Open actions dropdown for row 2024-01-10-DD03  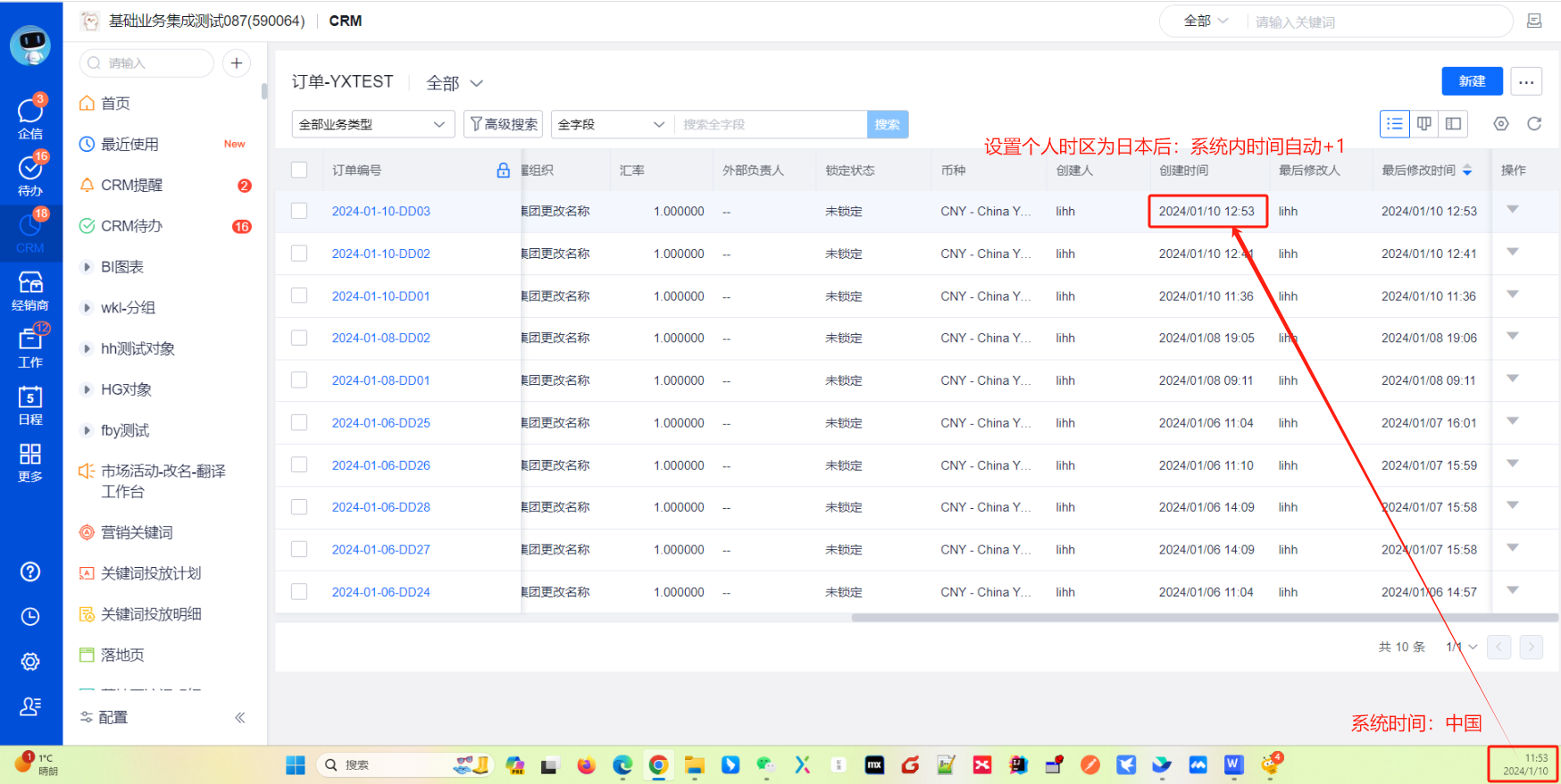point(1513,210)
